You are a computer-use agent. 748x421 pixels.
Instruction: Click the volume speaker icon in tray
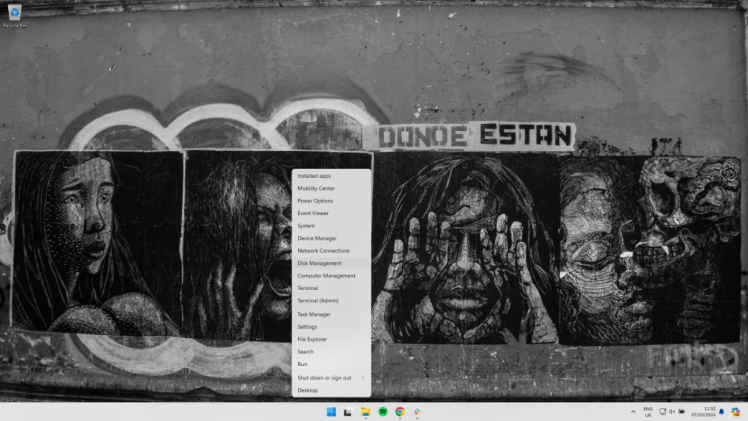tap(671, 411)
